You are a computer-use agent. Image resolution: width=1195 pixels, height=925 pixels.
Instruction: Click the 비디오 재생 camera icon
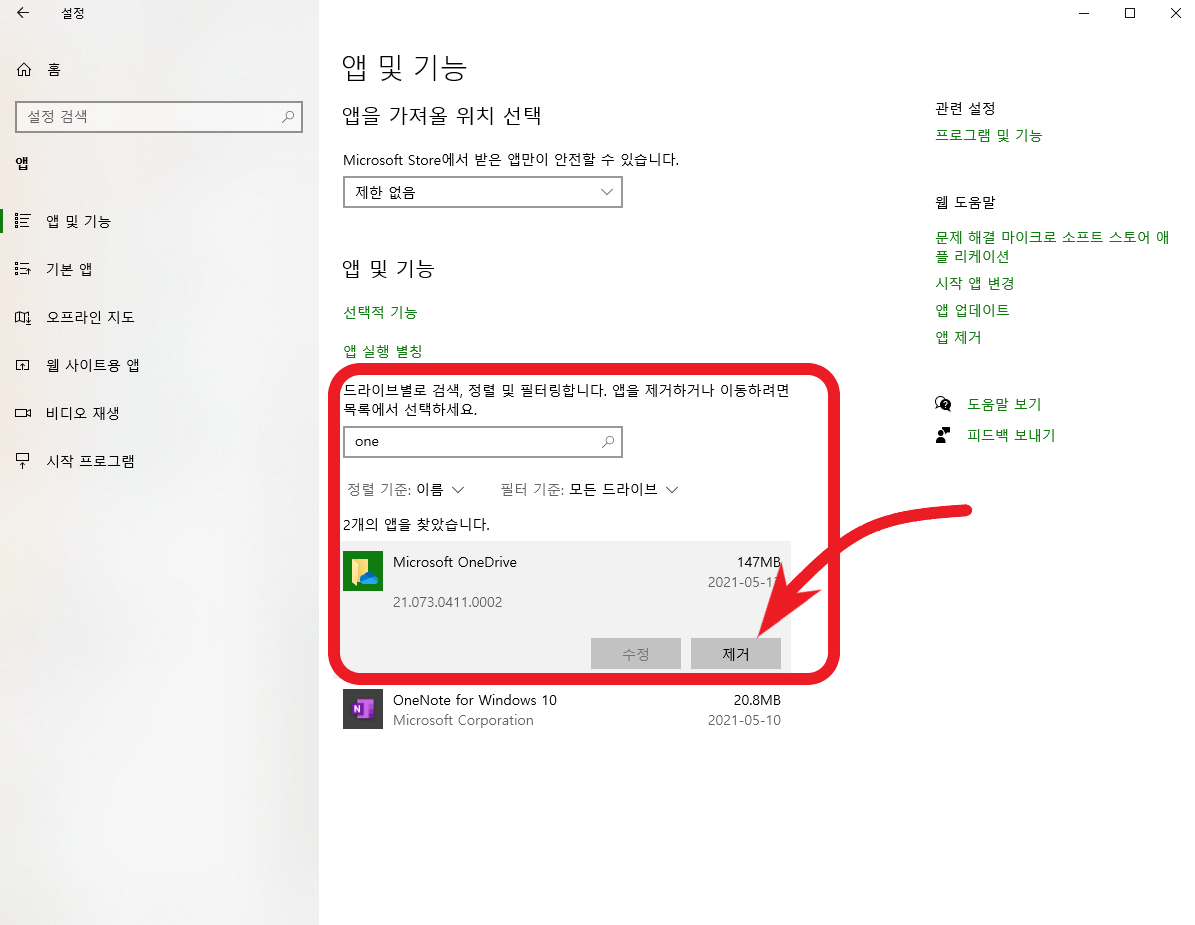[x=23, y=413]
